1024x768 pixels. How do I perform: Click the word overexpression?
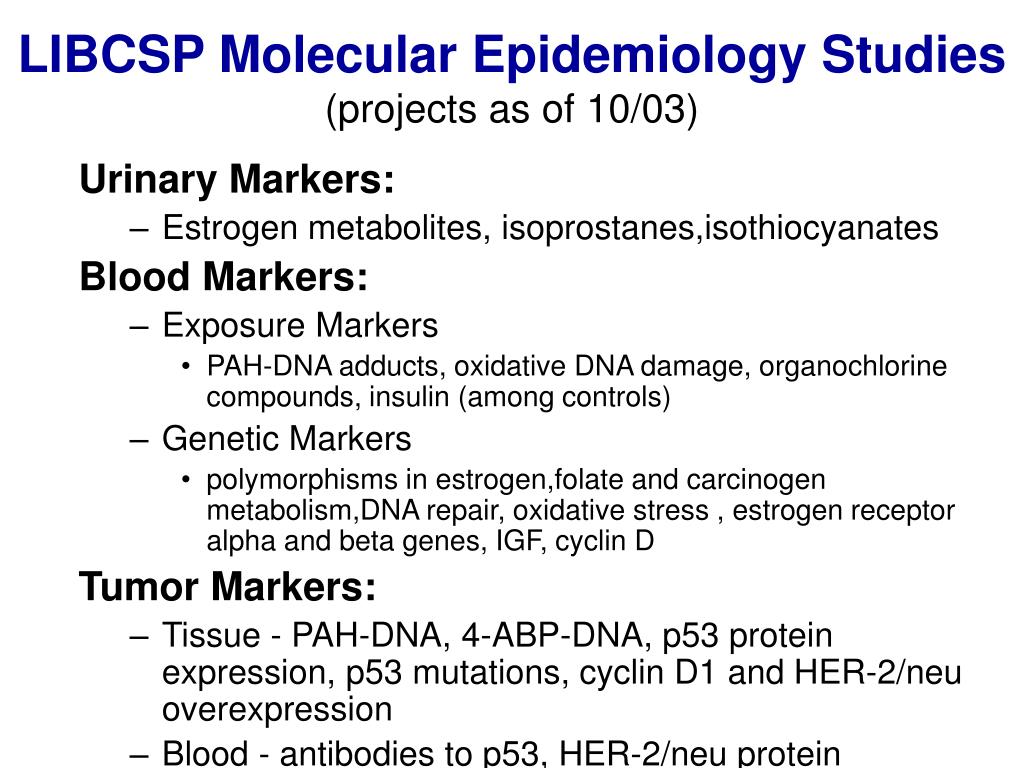[x=278, y=709]
